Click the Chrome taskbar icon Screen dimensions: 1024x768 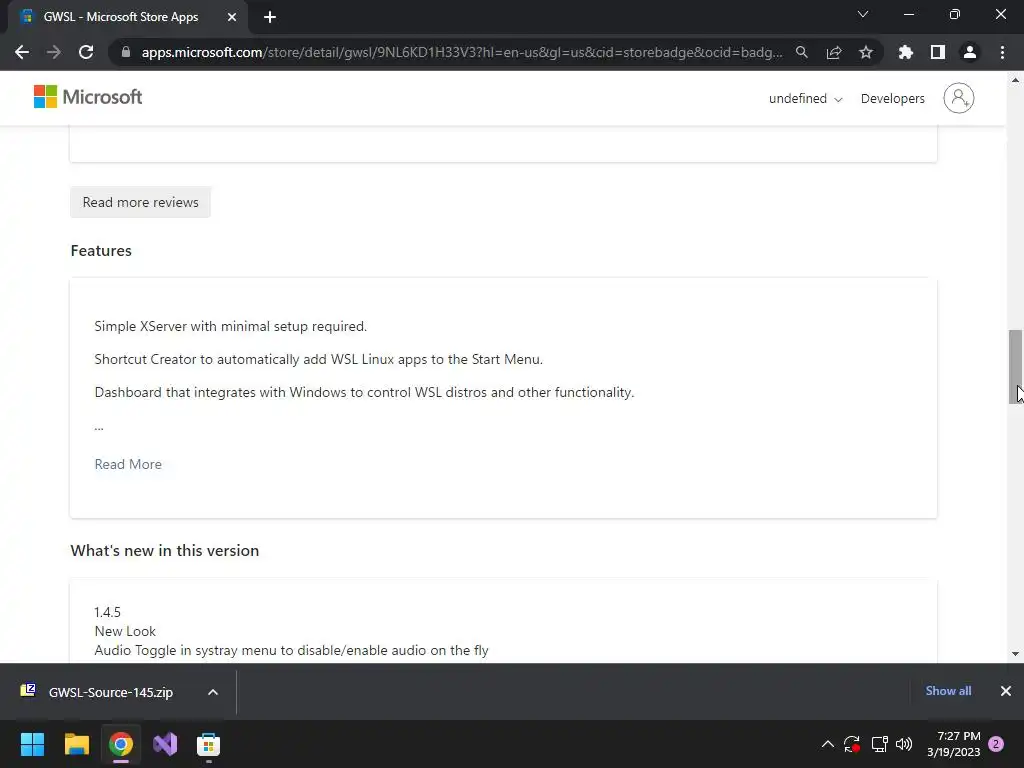(x=121, y=744)
